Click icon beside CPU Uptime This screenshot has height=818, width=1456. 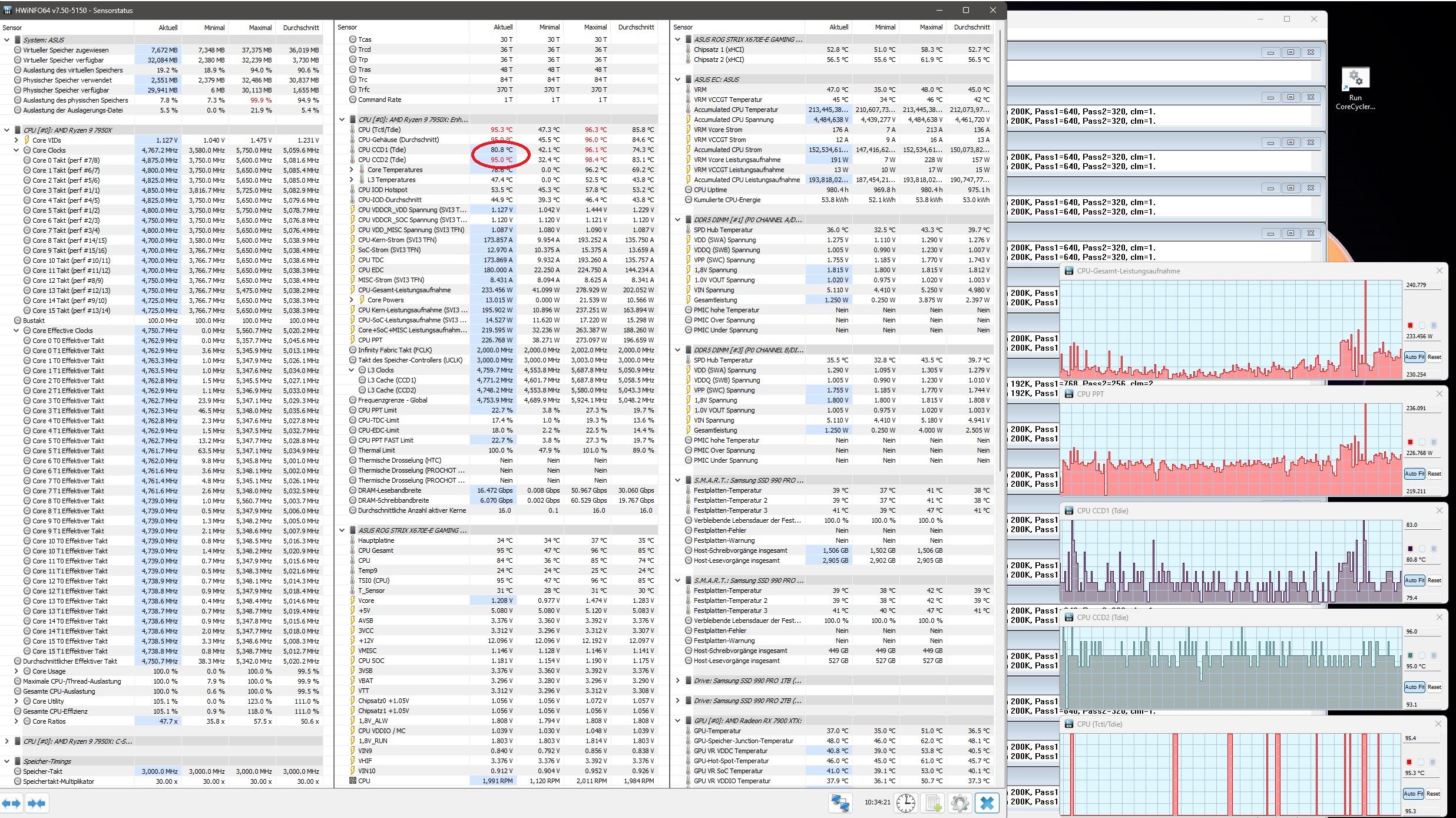(689, 190)
